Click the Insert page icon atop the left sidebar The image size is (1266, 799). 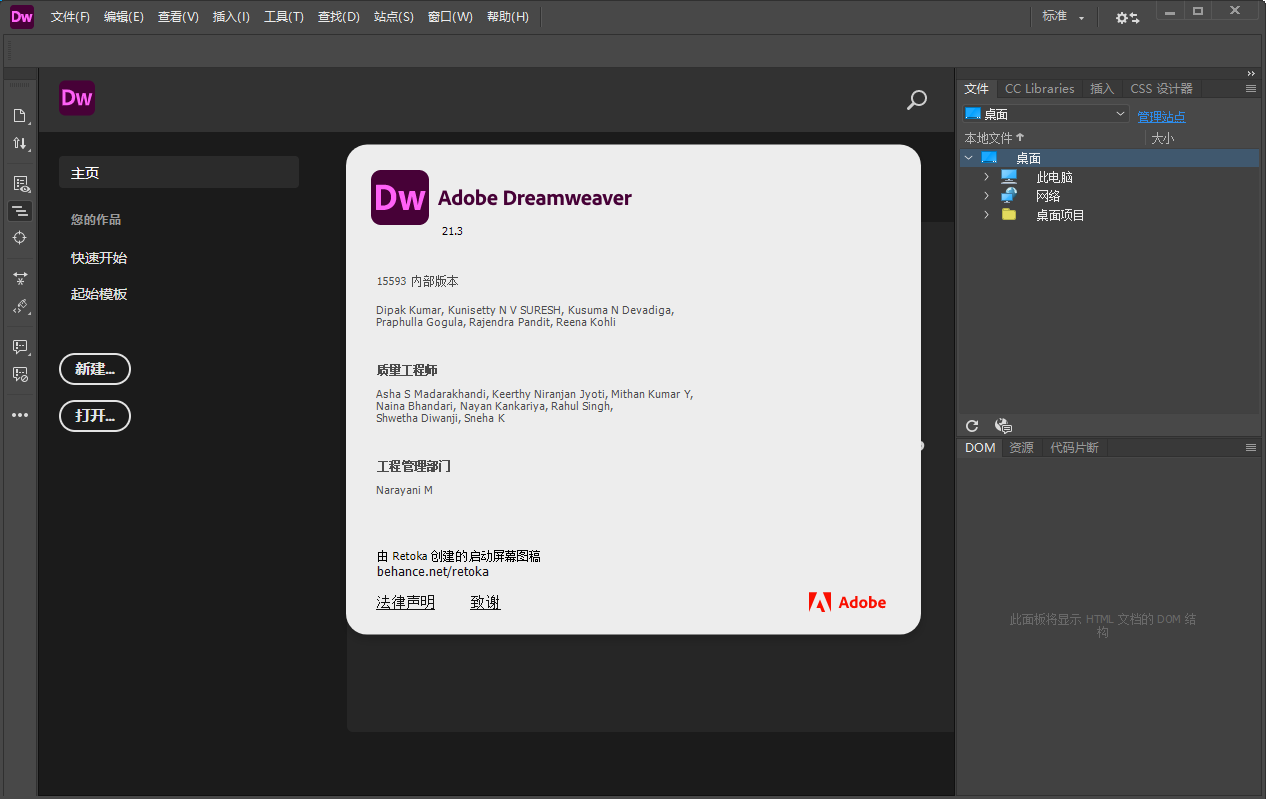click(x=20, y=115)
